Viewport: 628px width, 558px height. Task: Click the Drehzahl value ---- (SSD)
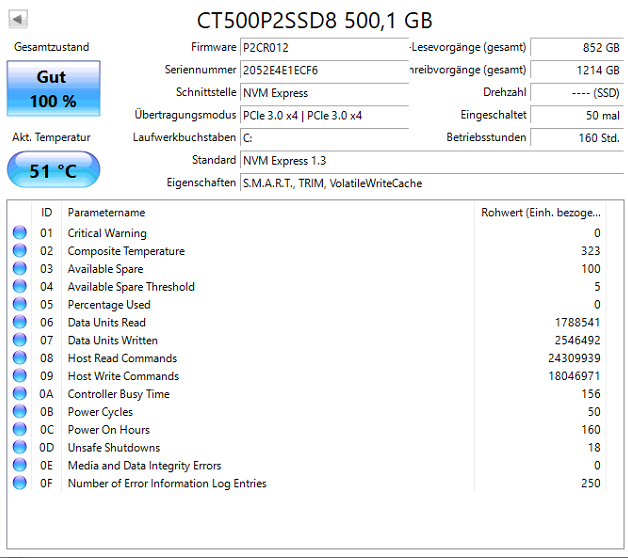(x=577, y=93)
